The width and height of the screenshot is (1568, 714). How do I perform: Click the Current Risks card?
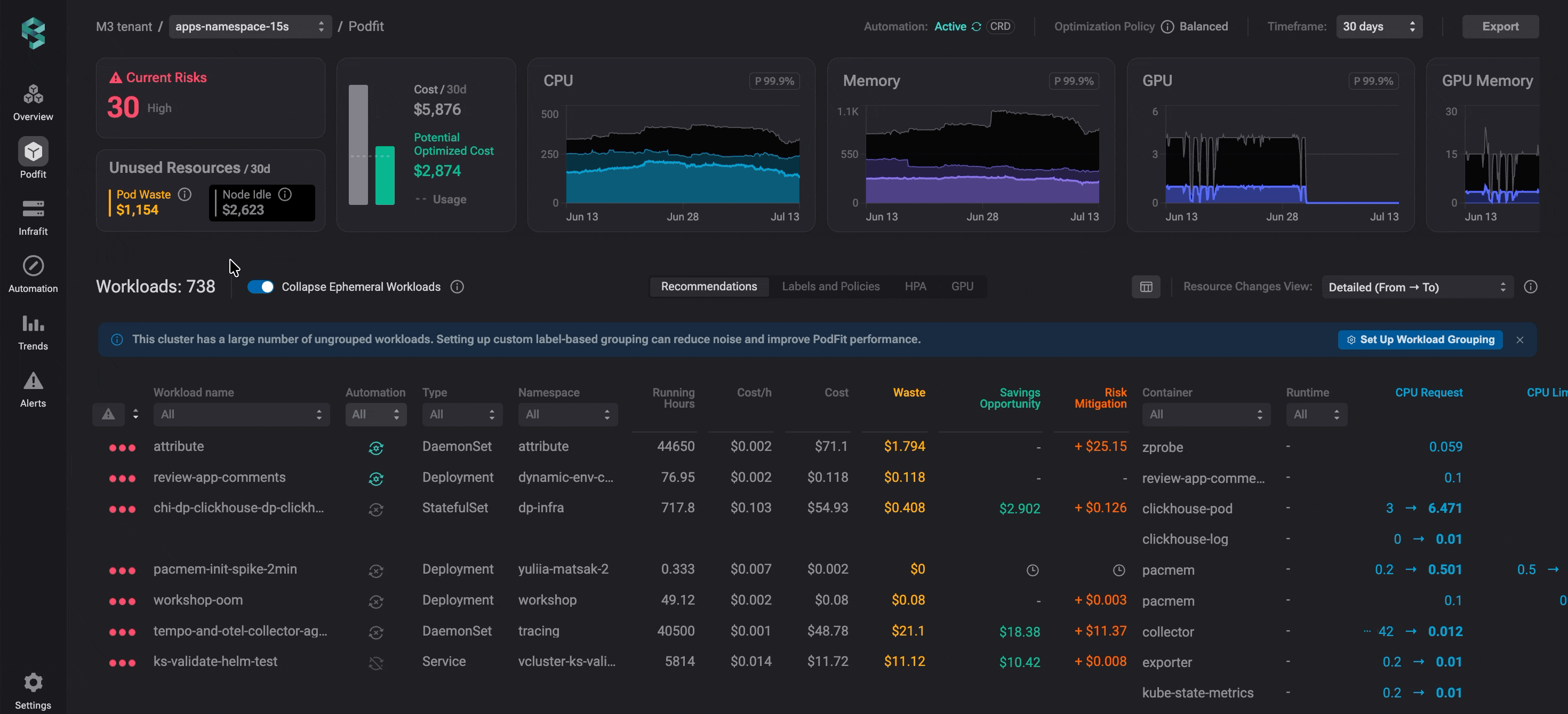211,98
